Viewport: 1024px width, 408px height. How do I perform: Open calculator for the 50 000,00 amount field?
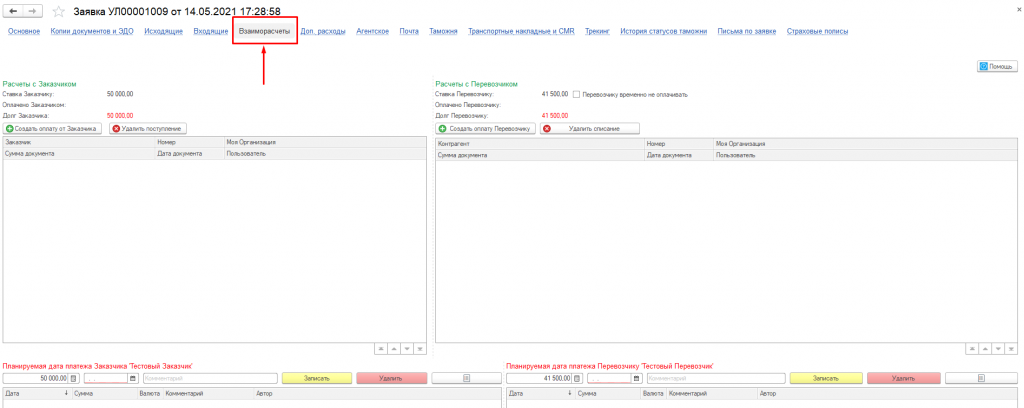[74, 378]
